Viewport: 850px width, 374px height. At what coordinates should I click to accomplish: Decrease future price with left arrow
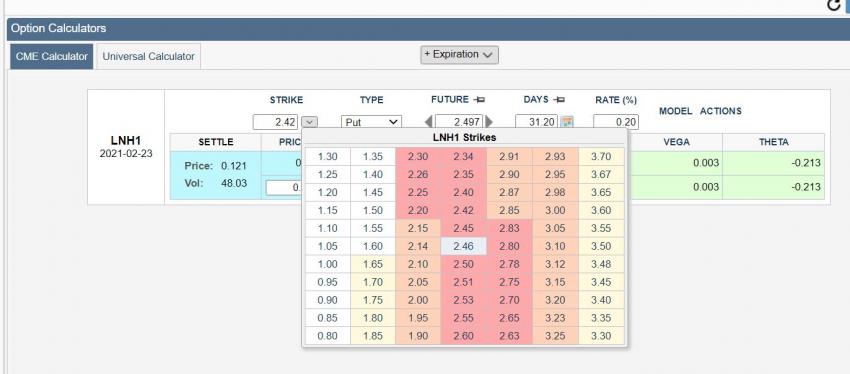(428, 122)
